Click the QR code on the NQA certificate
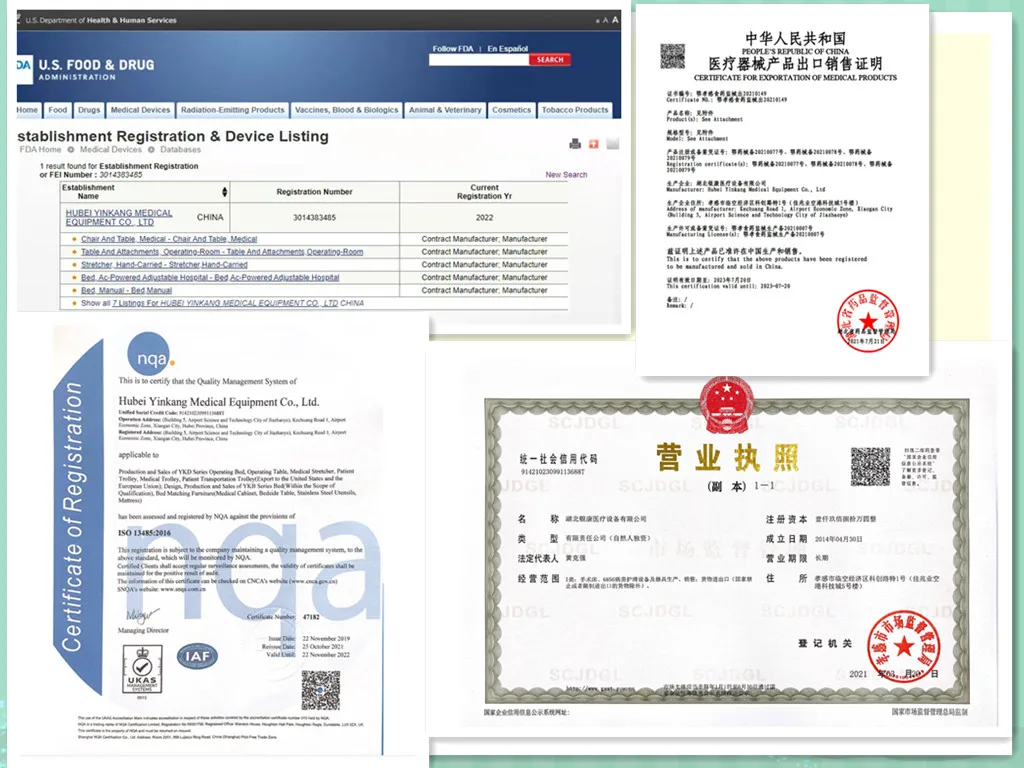1024x768 pixels. click(x=321, y=690)
